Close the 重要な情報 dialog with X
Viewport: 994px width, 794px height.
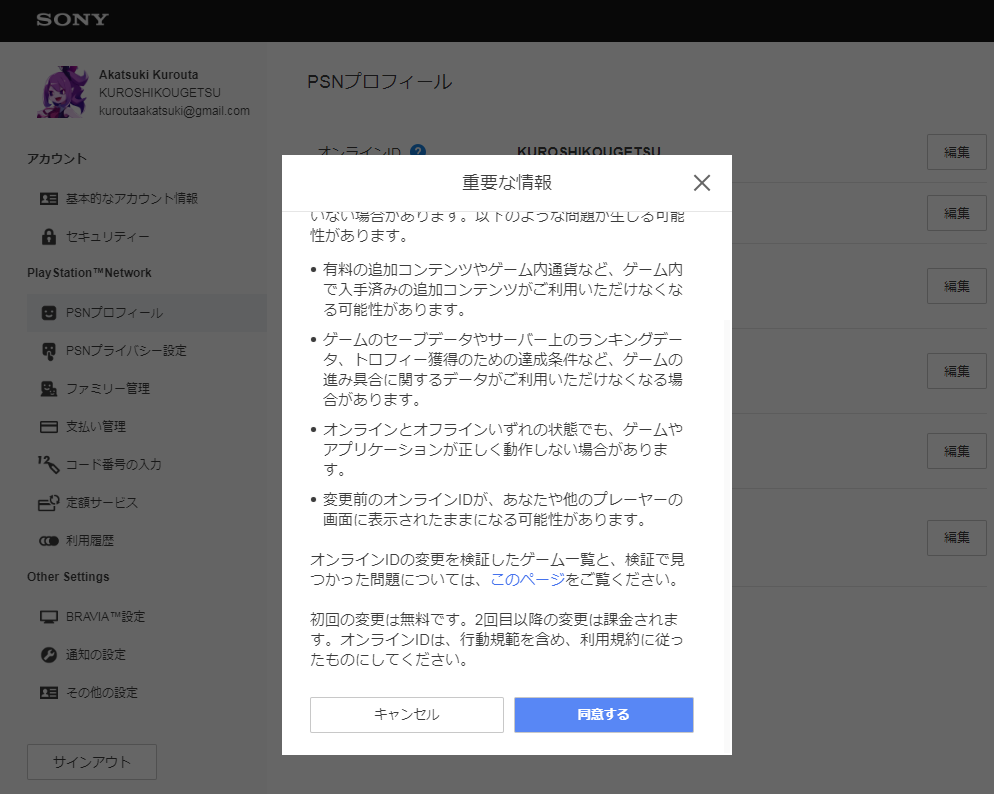pos(701,183)
